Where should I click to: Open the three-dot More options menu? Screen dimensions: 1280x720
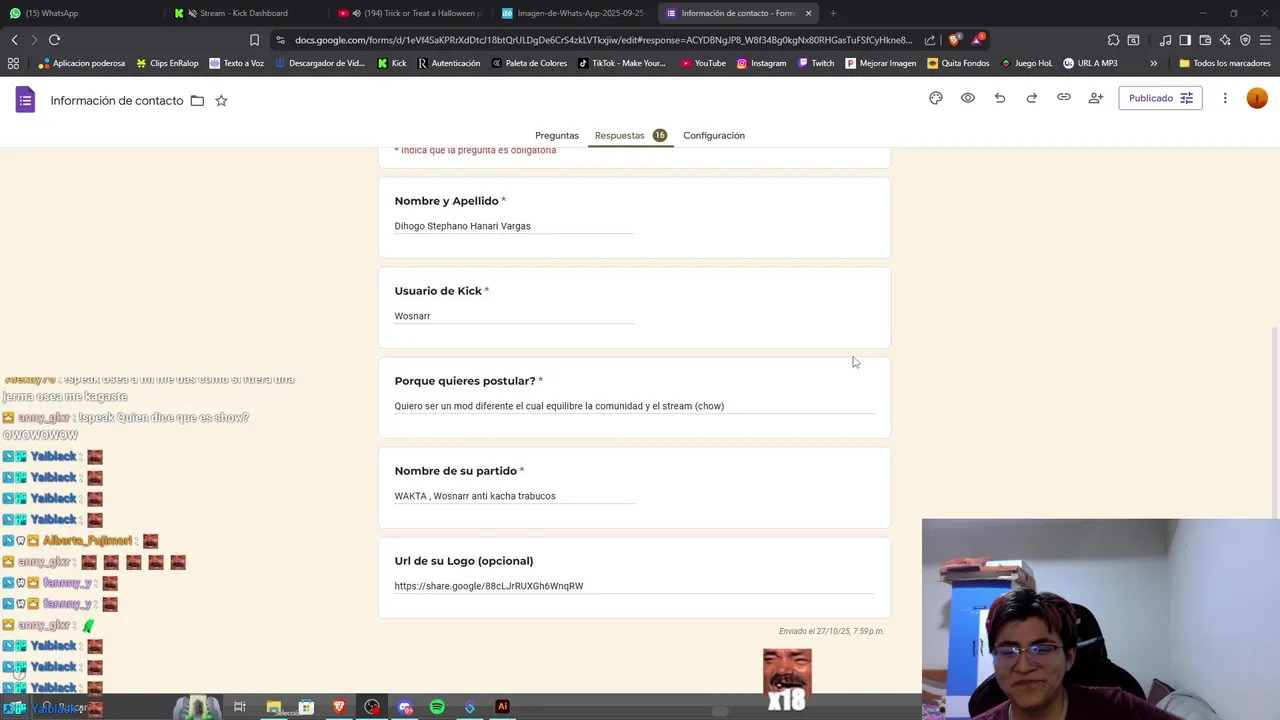(1225, 98)
